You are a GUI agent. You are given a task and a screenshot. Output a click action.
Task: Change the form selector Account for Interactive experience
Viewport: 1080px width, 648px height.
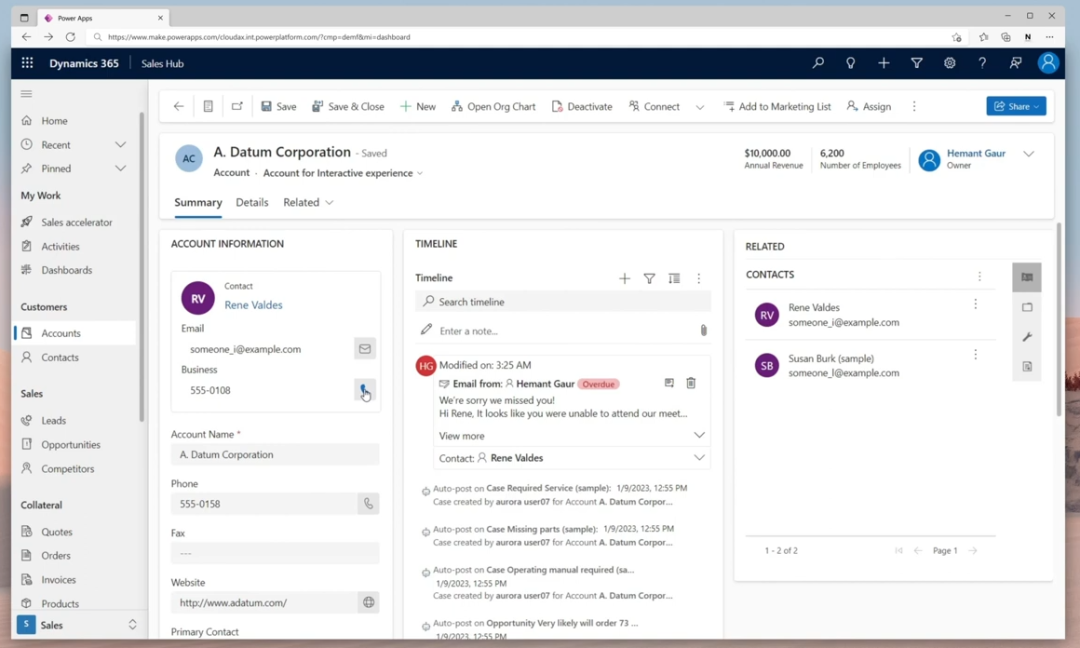click(x=342, y=173)
